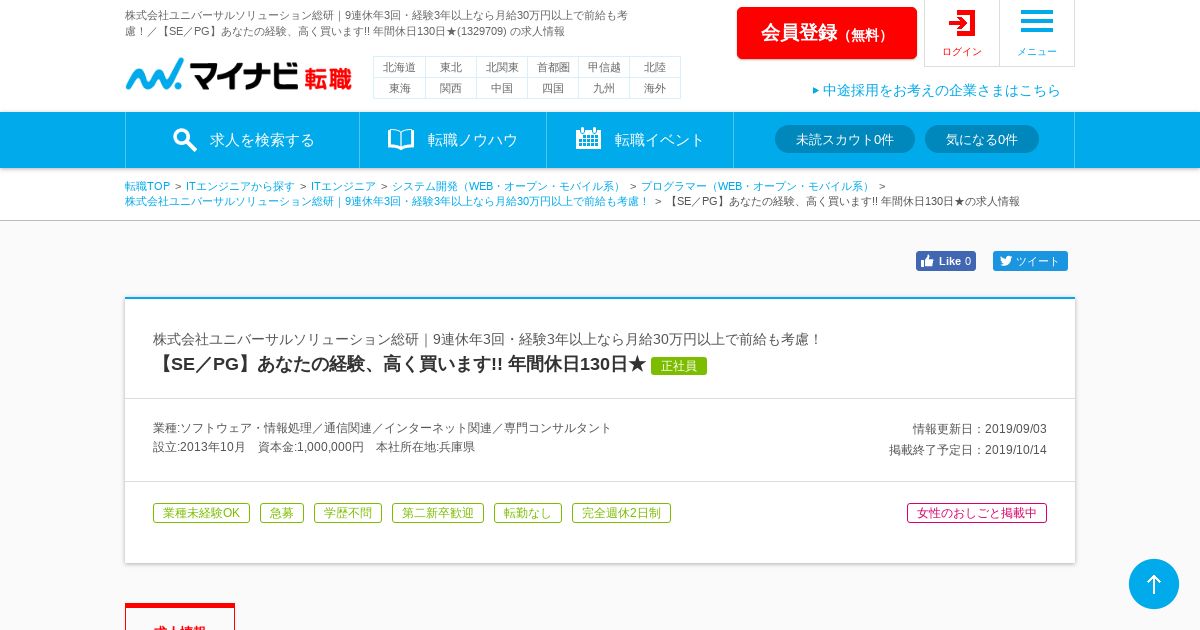
Task: Click the calendar icon for 転職イベント
Action: 588,139
